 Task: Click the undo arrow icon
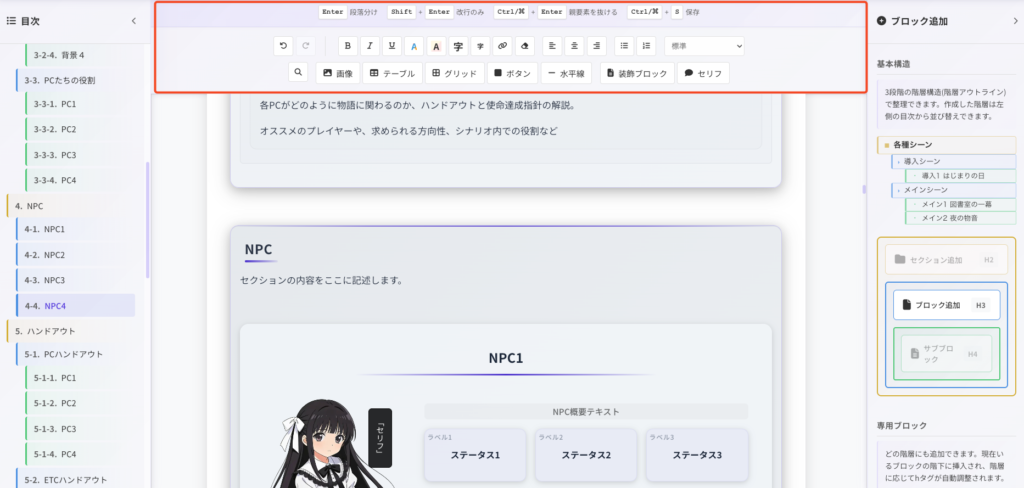[x=284, y=46]
